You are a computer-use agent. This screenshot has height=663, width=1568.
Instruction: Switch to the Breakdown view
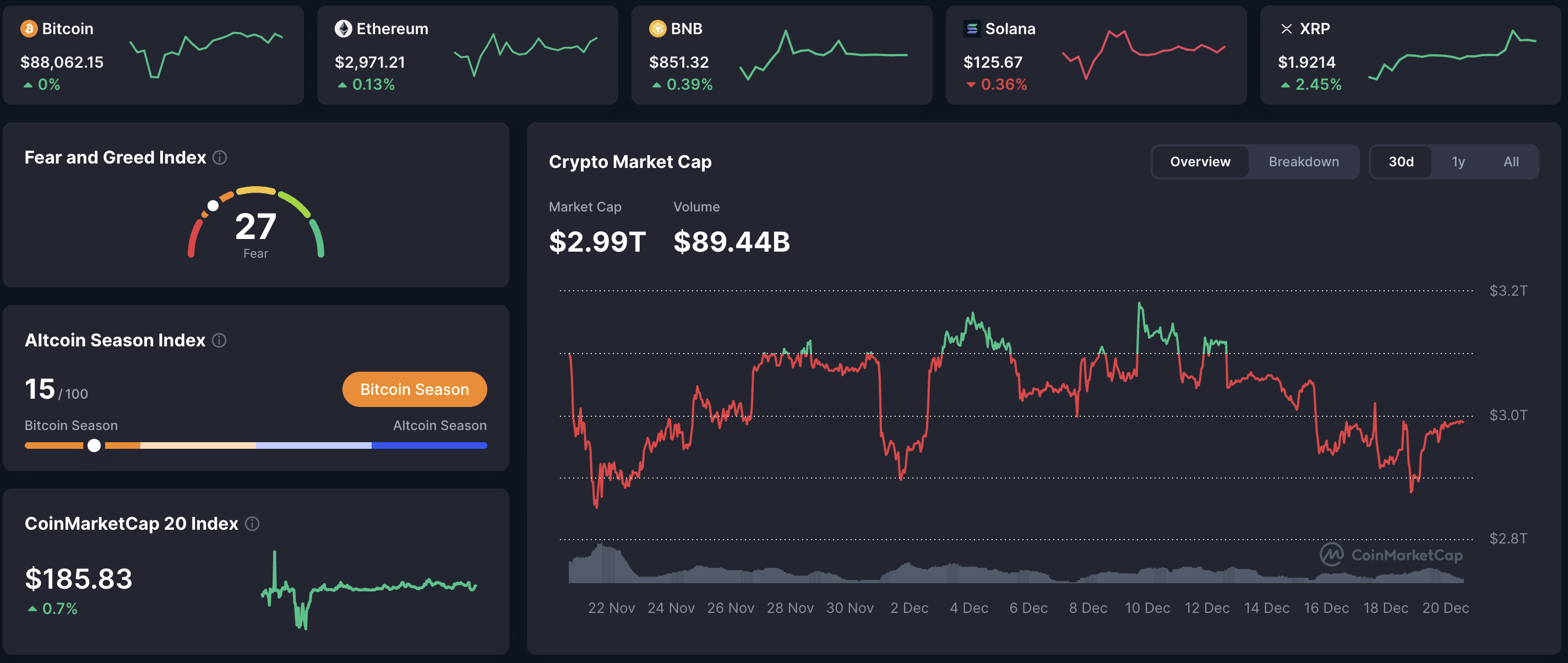[1303, 161]
